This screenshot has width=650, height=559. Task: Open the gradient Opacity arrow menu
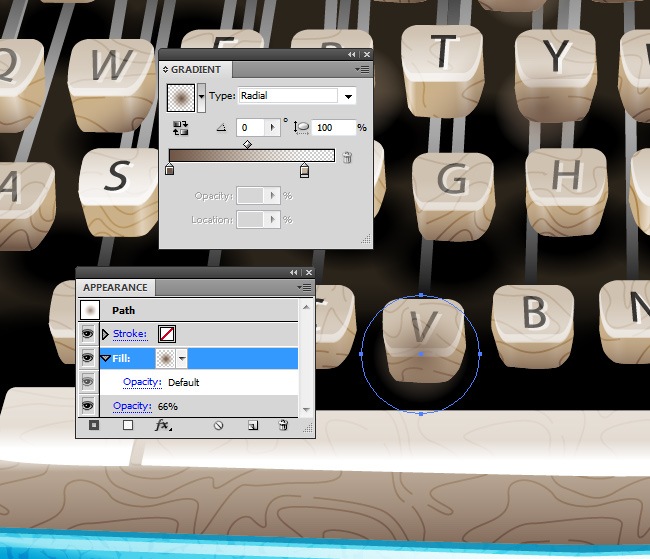[272, 195]
